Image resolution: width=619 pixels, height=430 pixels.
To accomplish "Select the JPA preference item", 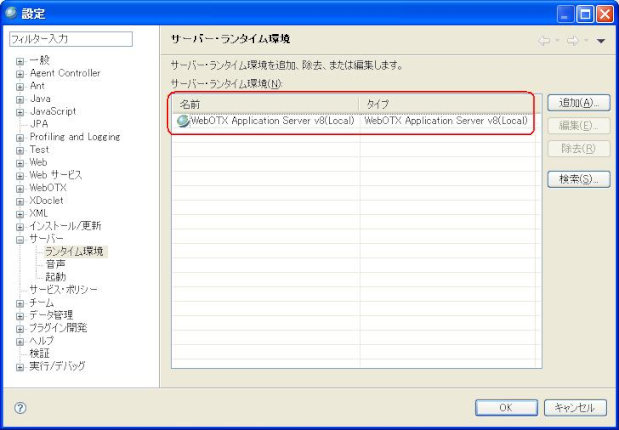I will (39, 124).
